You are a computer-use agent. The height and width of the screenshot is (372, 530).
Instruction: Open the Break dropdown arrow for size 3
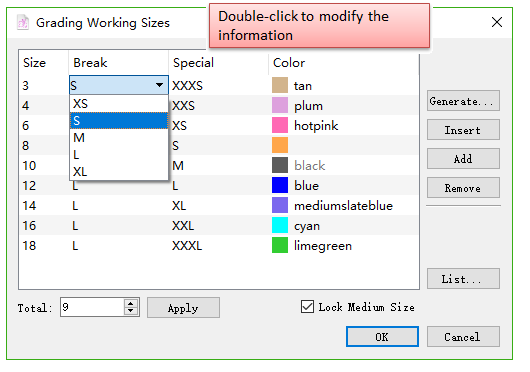[x=159, y=85]
